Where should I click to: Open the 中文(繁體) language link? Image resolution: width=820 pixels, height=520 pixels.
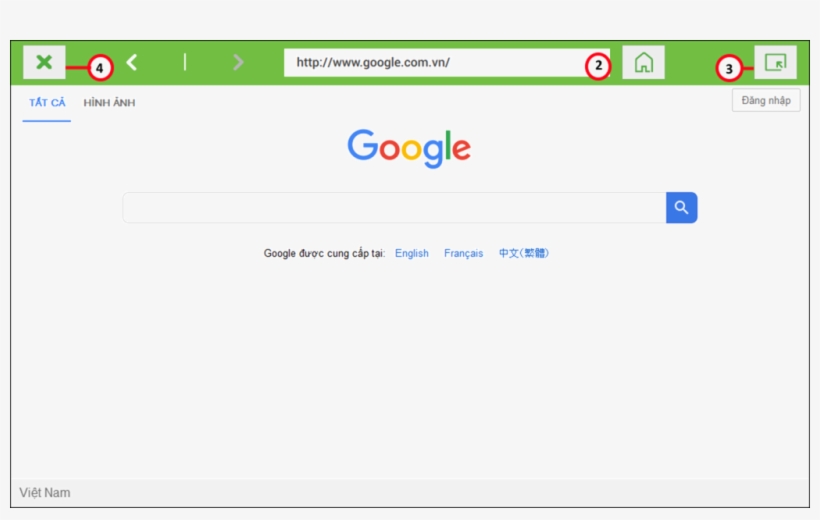point(523,253)
